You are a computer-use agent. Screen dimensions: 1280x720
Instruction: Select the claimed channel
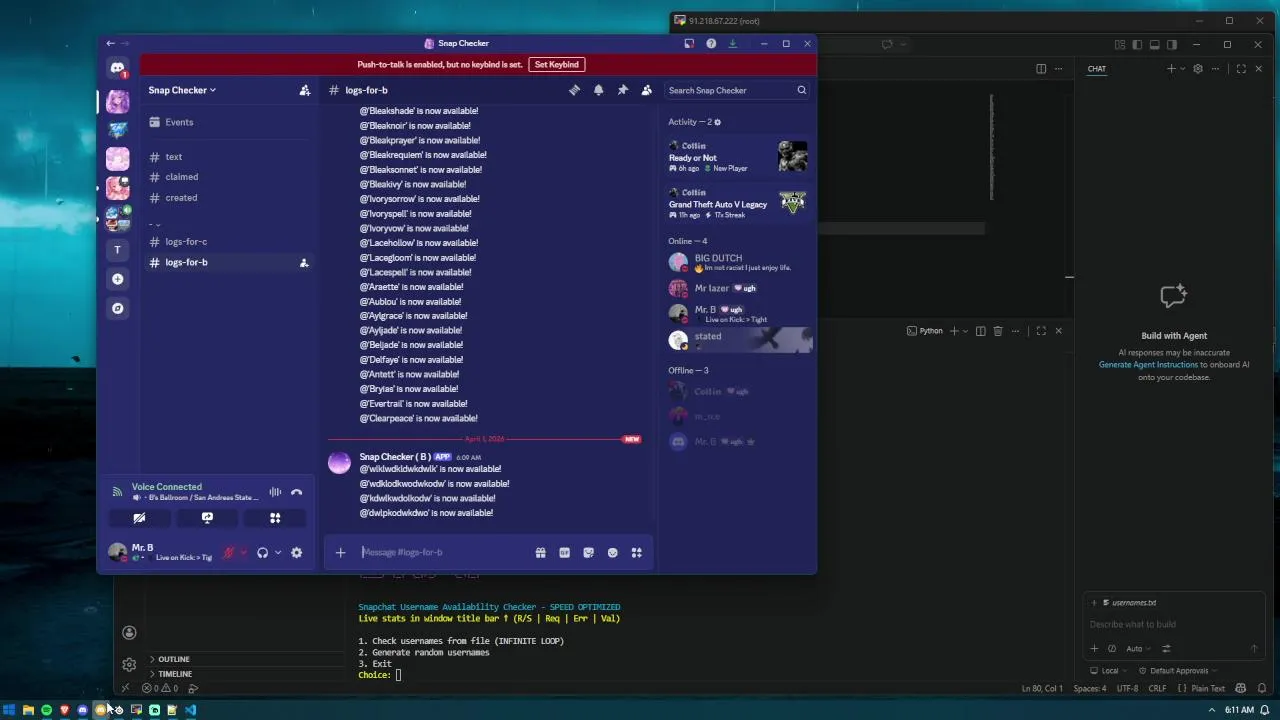228,177
